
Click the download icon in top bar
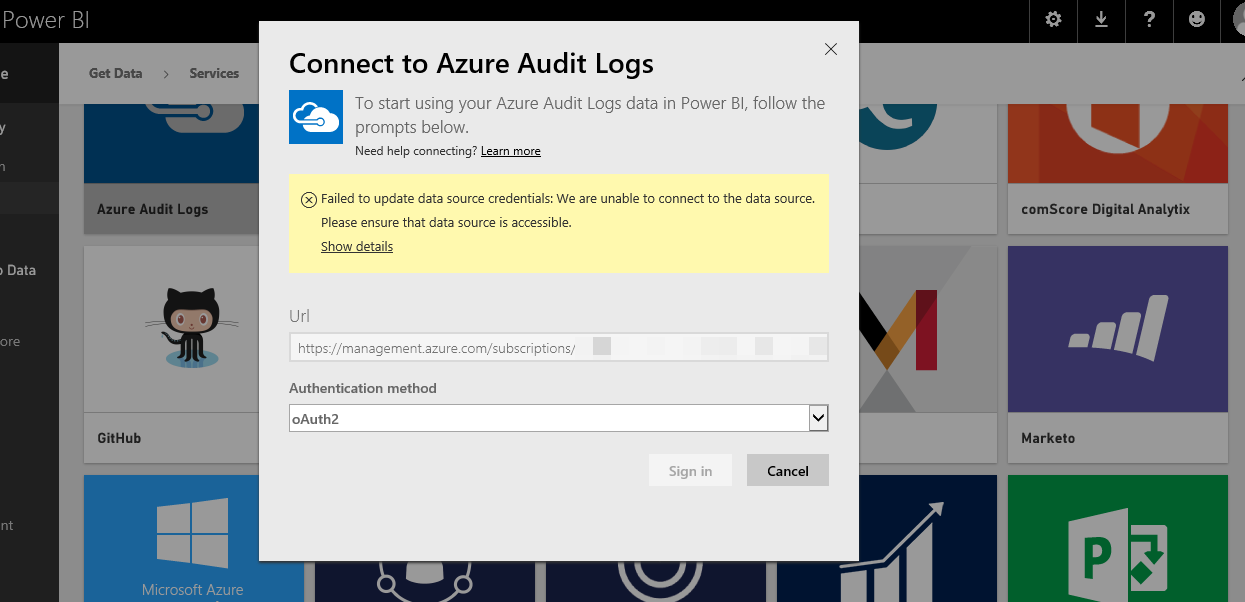click(x=1101, y=20)
